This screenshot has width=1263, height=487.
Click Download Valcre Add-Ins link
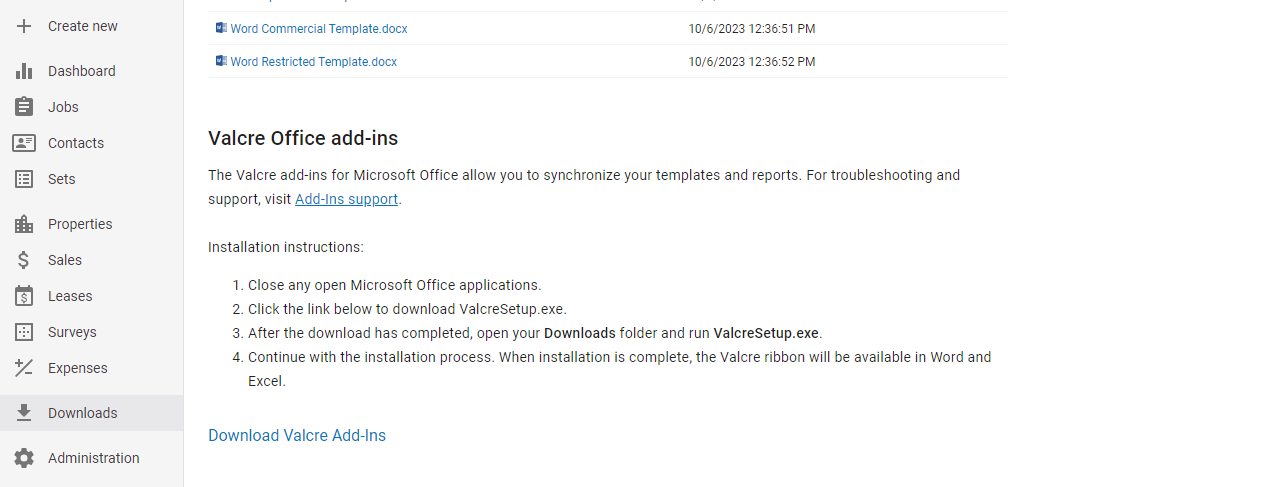[297, 435]
